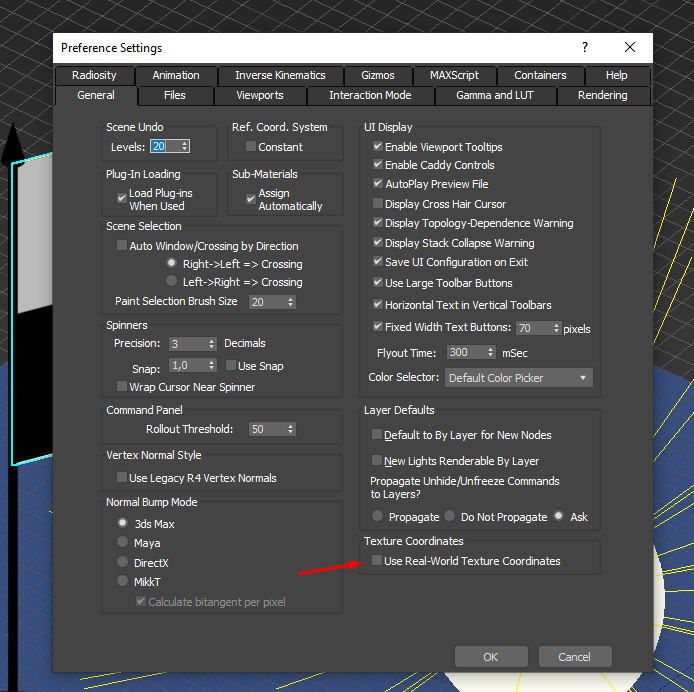Viewport: 694px width, 692px height.
Task: Click the Flyout Time spinner arrows
Action: click(490, 352)
